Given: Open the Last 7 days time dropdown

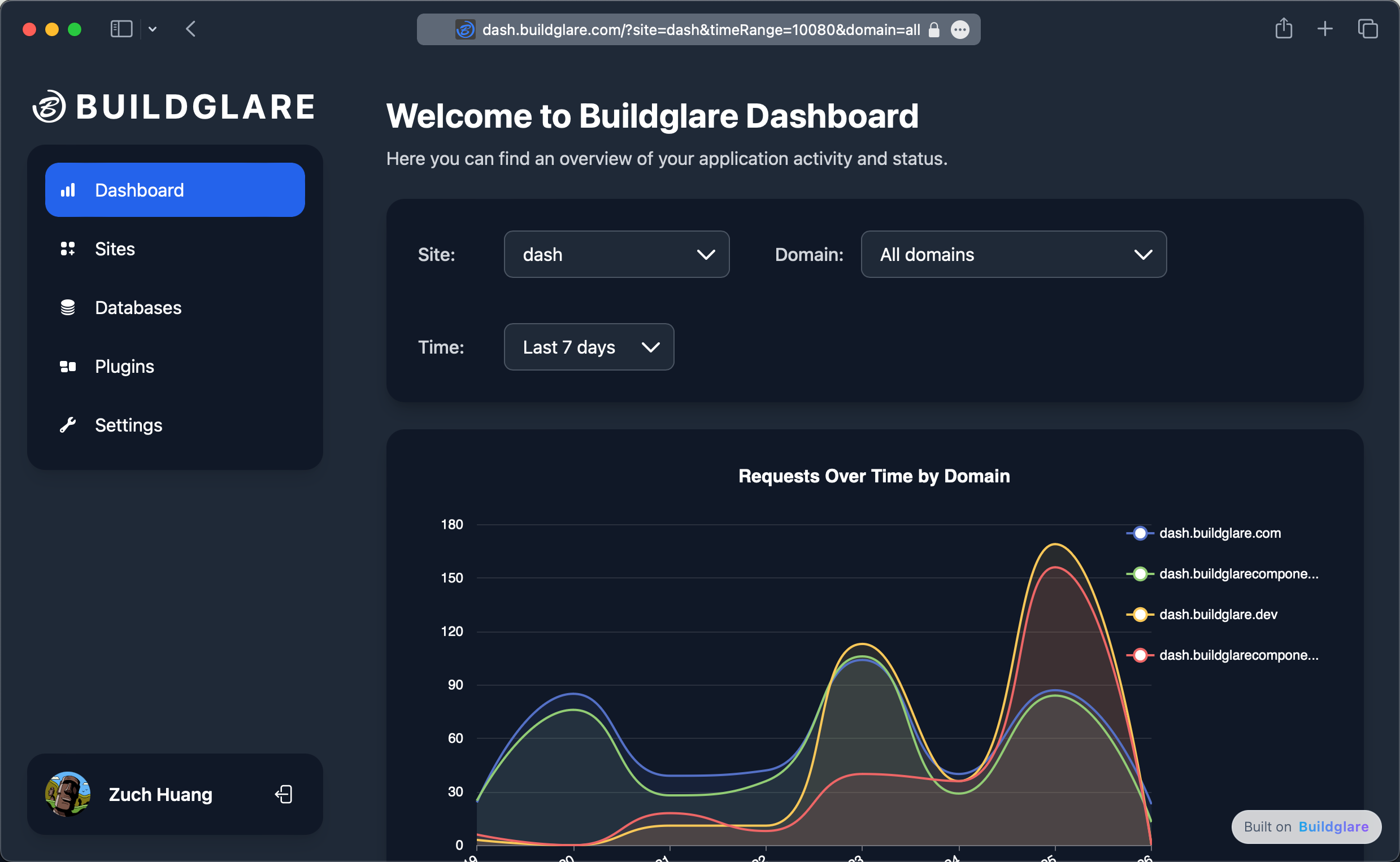Looking at the screenshot, I should (x=588, y=347).
